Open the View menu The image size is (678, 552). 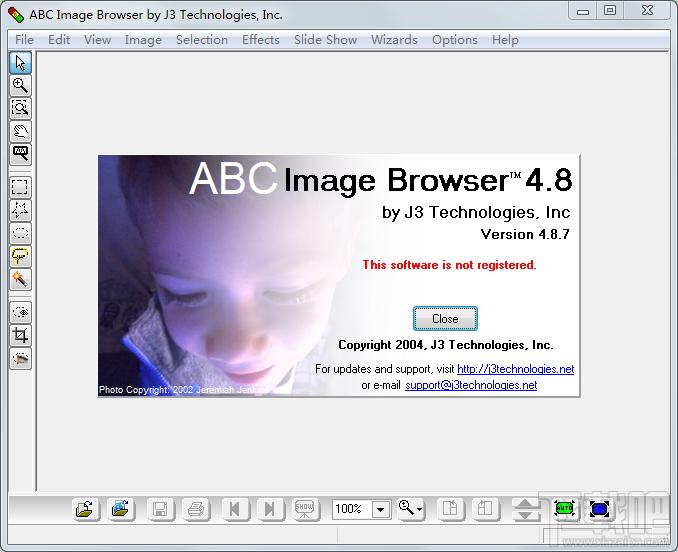[97, 40]
